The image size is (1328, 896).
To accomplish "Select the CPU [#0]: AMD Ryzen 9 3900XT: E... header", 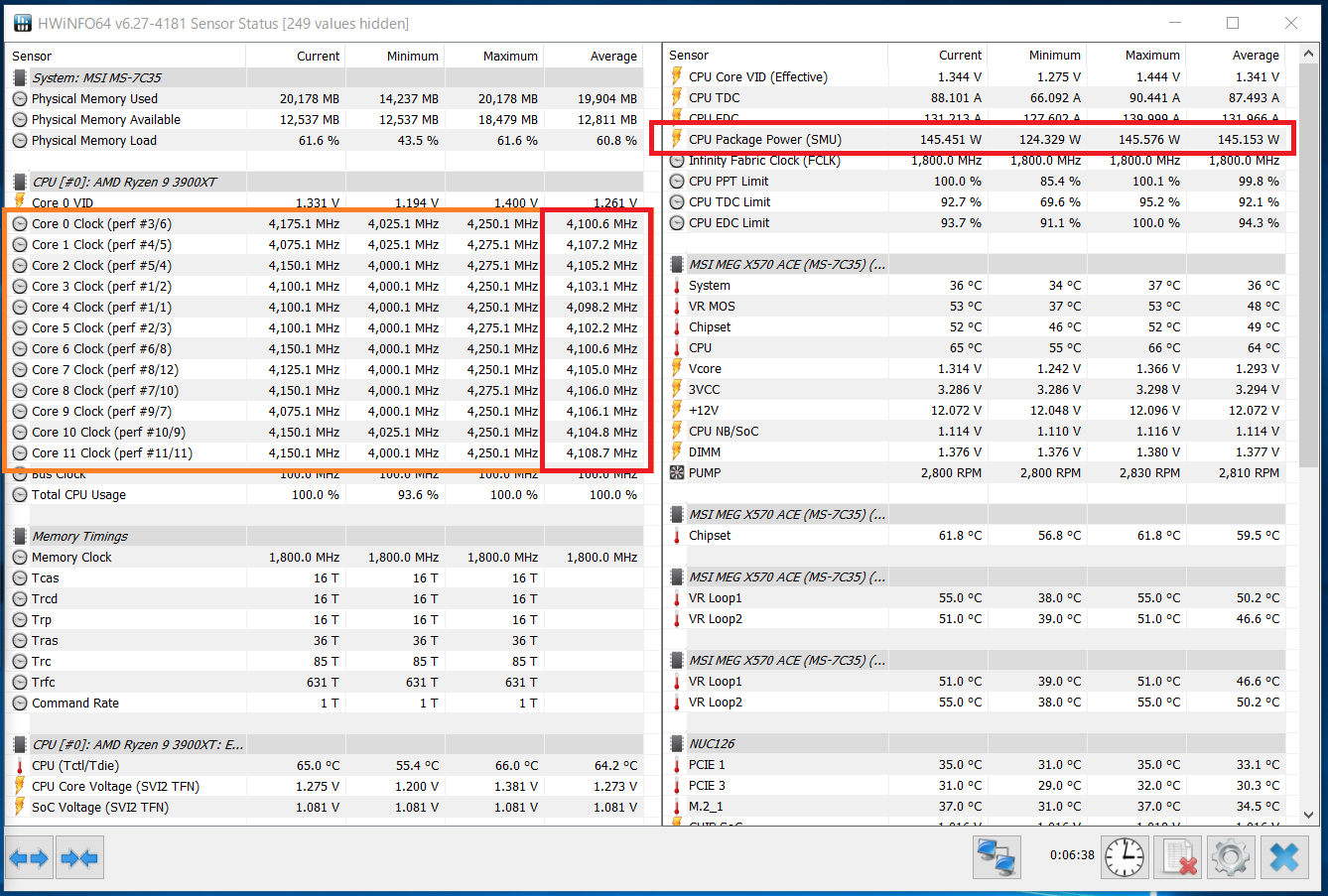I will click(x=324, y=744).
